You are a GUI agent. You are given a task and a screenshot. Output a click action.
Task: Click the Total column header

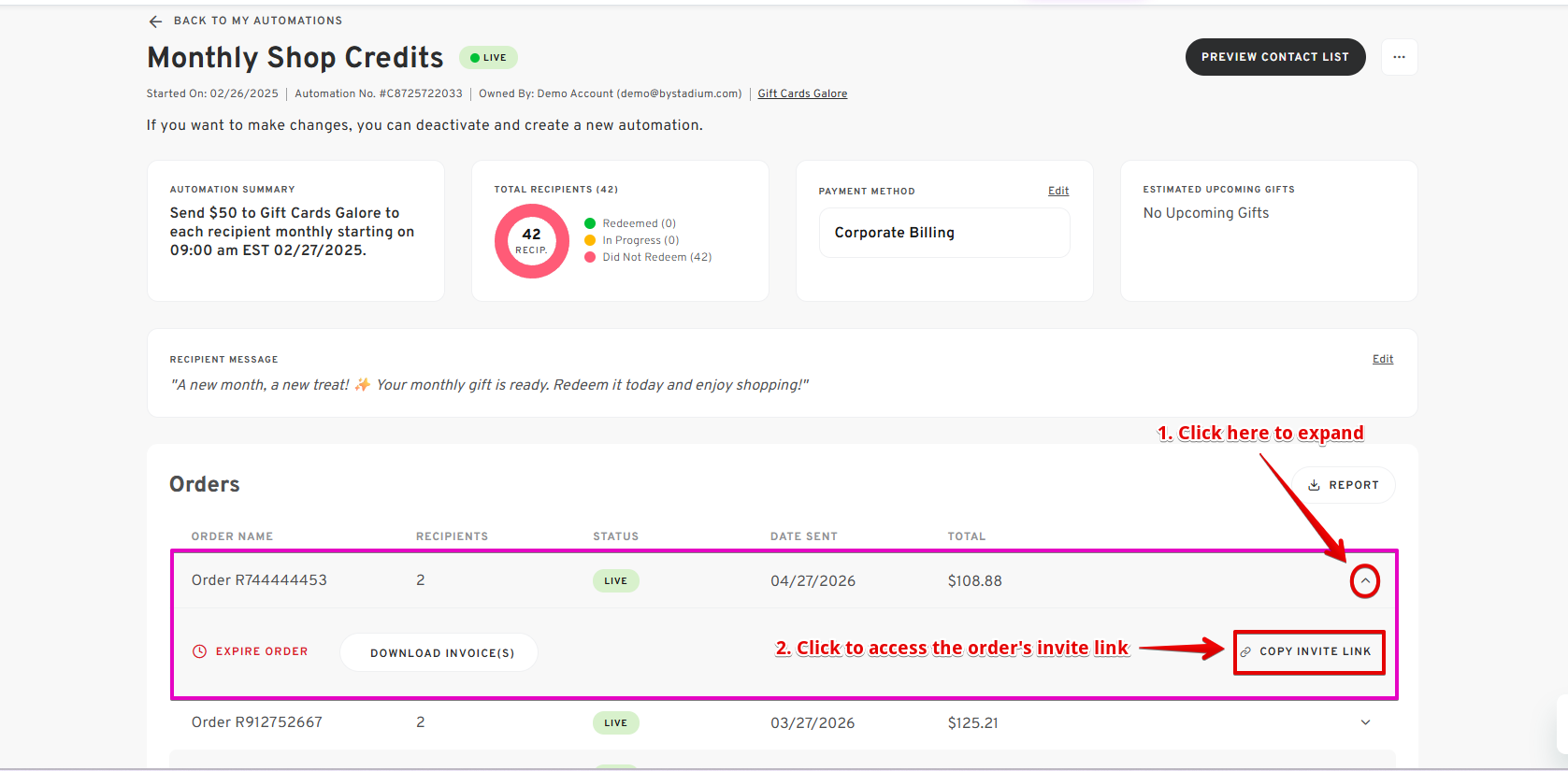(966, 536)
